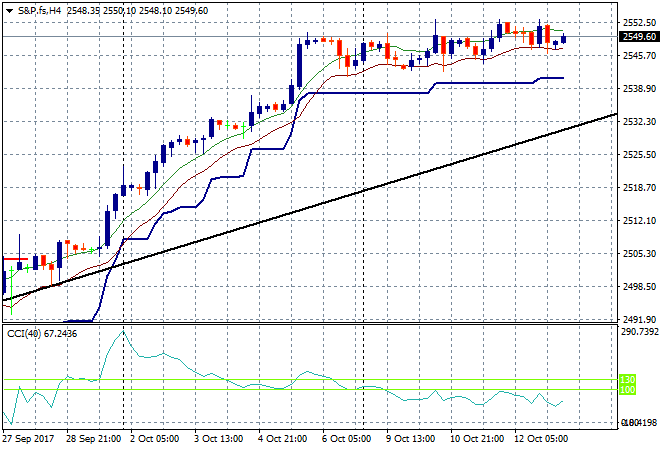Open the chart menu triangle beside S&P.fs
Viewport: 660px width, 450px height.
tap(9, 11)
